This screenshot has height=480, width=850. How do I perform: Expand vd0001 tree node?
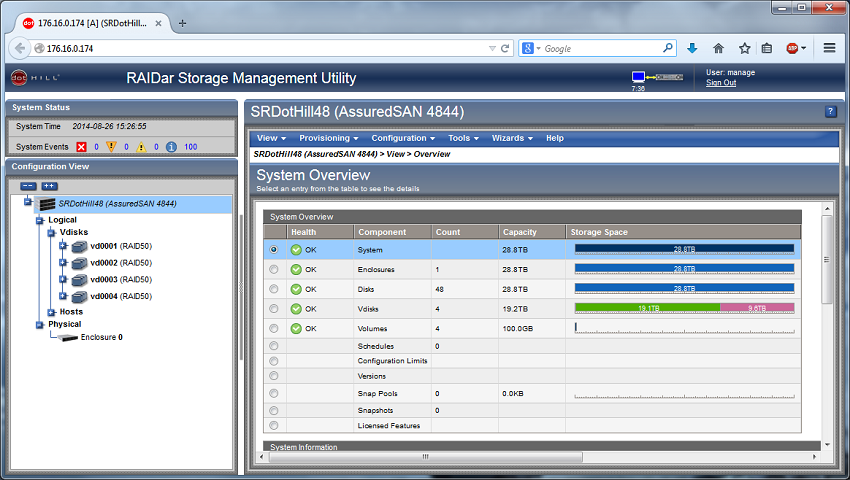(x=63, y=246)
